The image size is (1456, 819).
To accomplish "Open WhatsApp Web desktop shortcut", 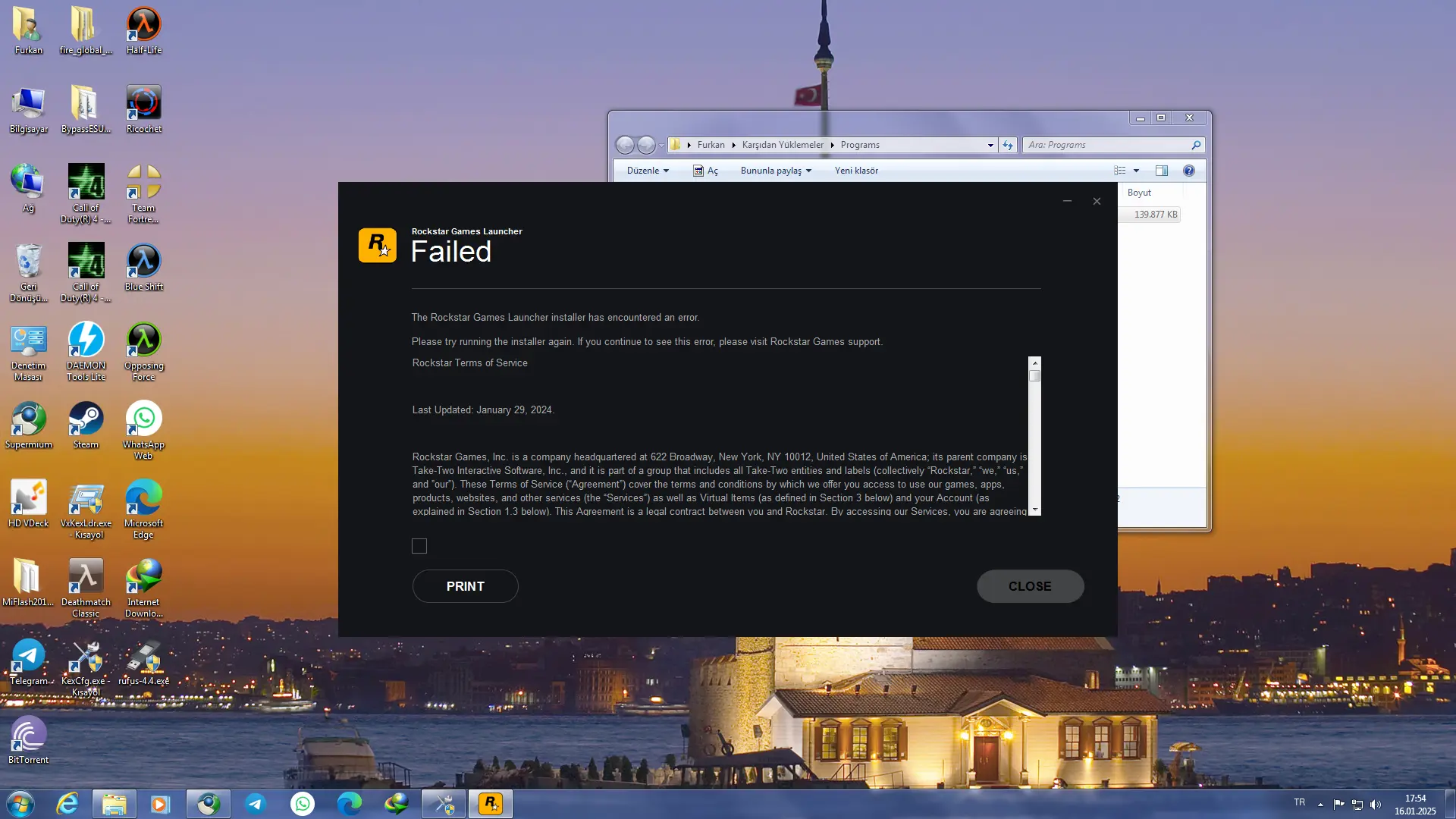I will pyautogui.click(x=143, y=431).
